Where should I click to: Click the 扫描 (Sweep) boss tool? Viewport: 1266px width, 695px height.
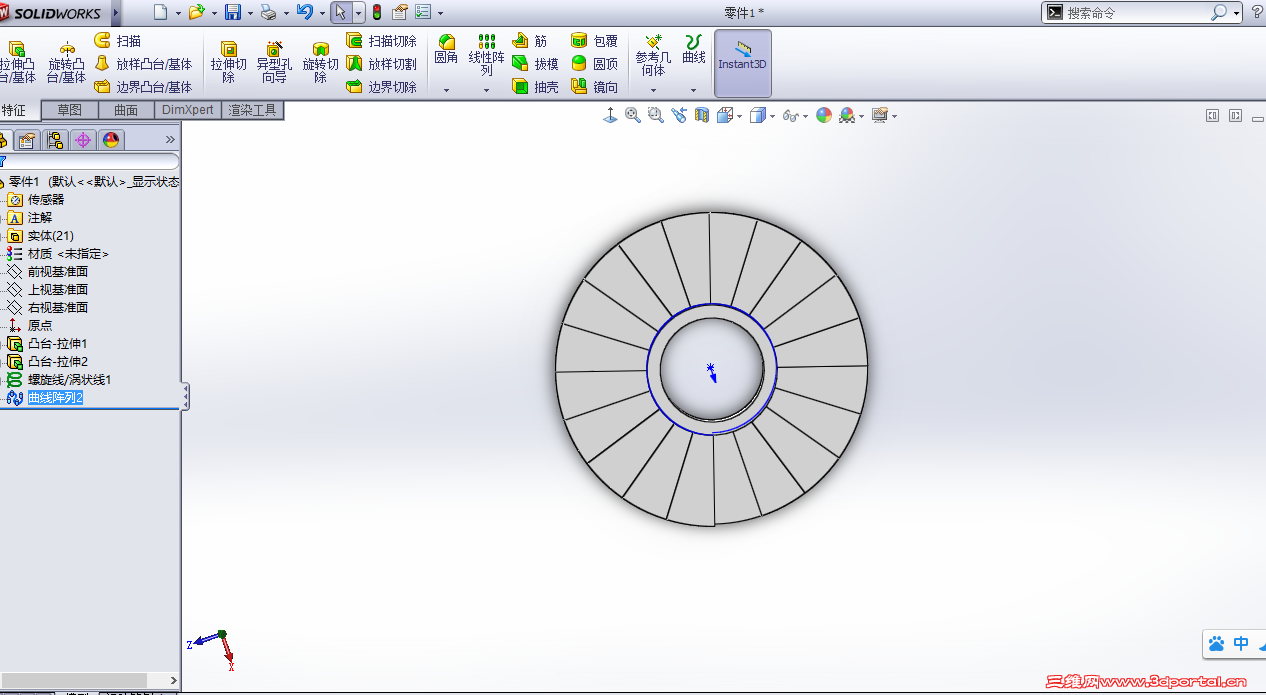118,41
